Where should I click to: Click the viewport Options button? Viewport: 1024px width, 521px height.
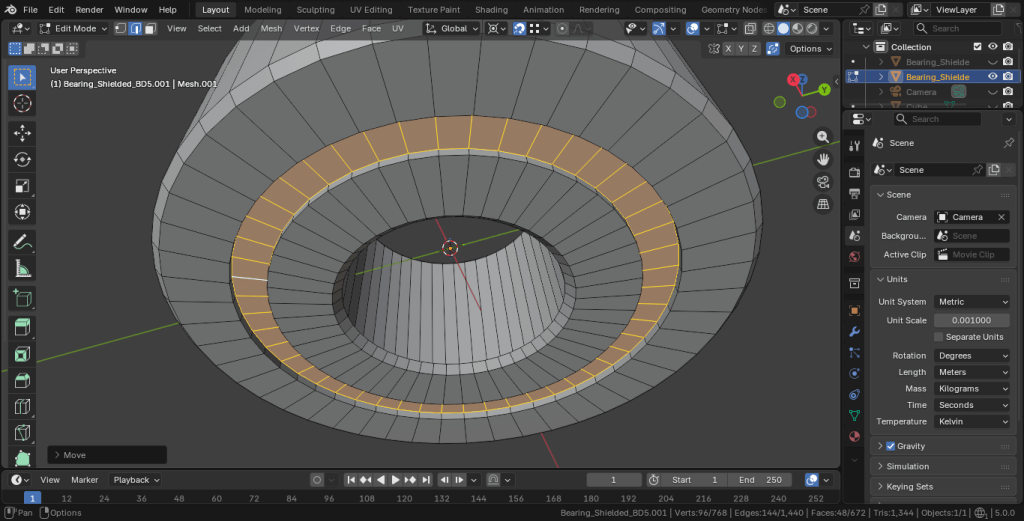click(x=810, y=49)
